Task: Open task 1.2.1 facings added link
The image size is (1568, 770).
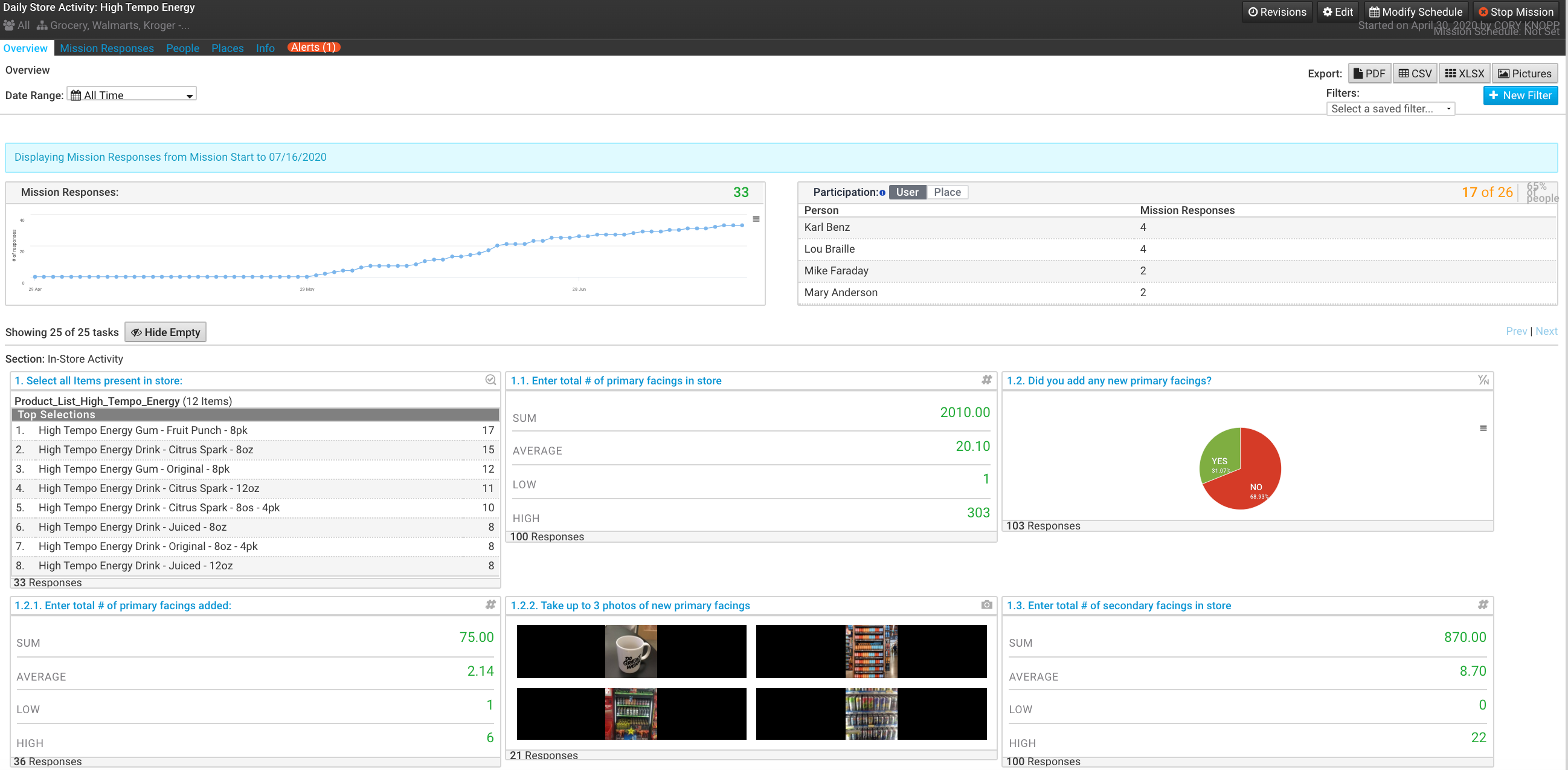Action: (x=123, y=606)
